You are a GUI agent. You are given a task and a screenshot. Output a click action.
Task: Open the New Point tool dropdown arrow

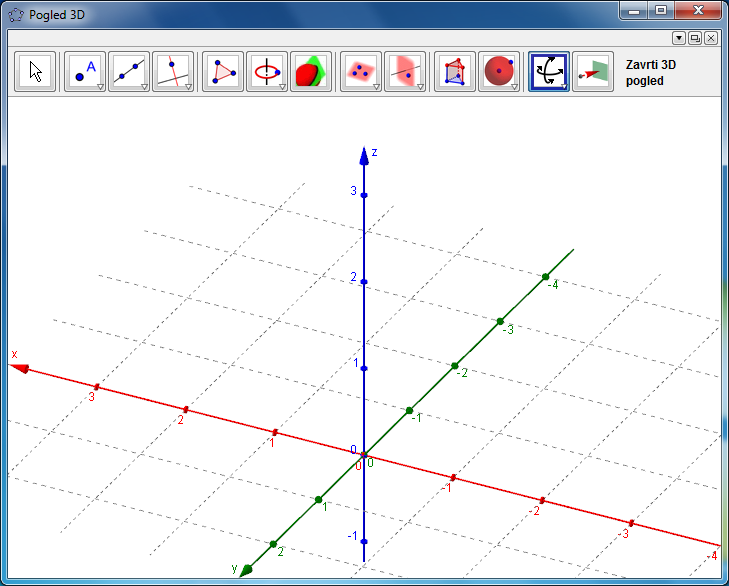pyautogui.click(x=100, y=87)
